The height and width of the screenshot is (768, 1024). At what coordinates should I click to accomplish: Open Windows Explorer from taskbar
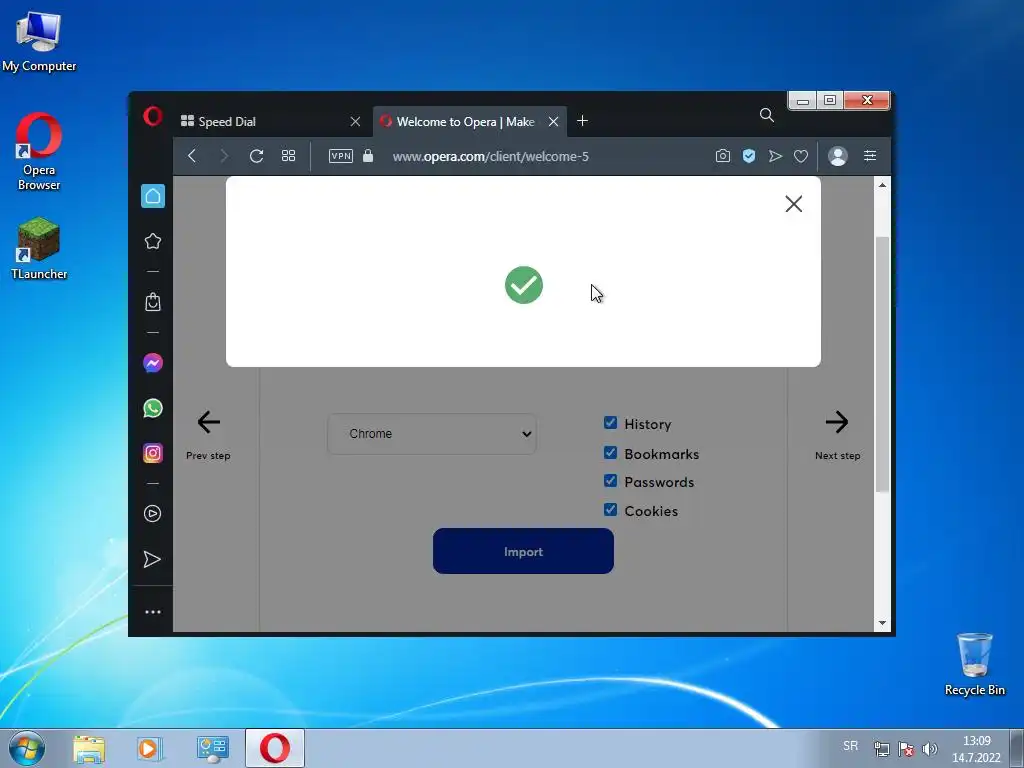[89, 749]
